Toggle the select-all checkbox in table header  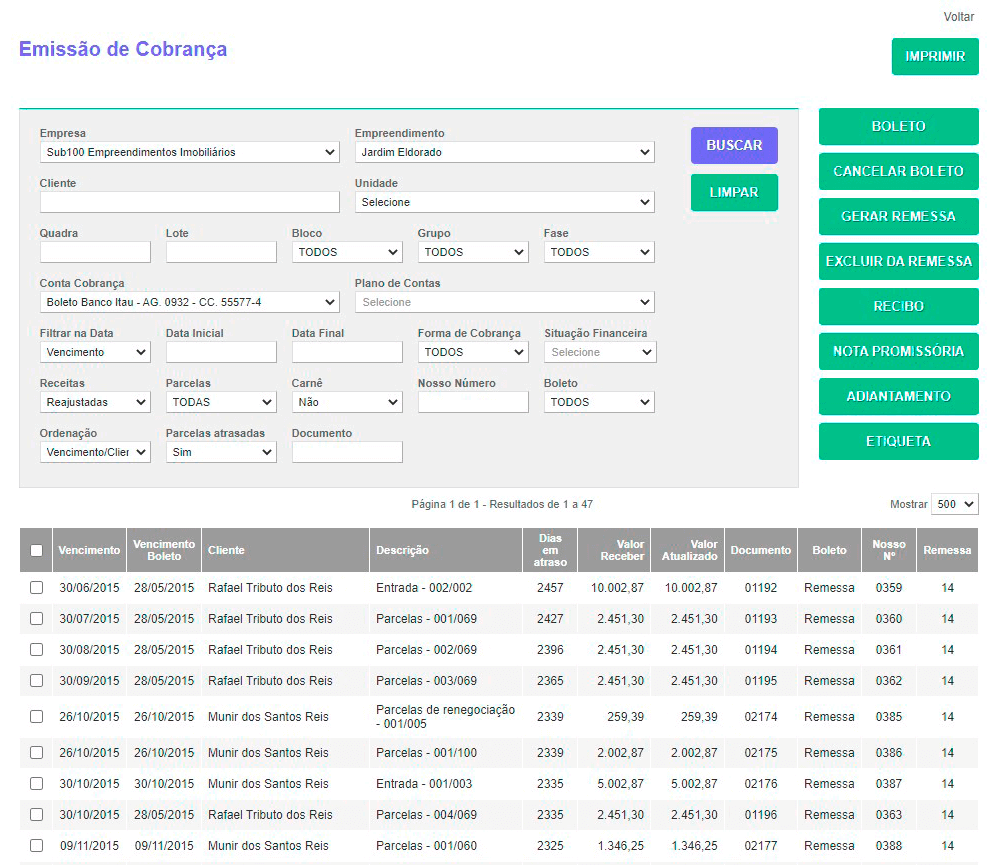(37, 550)
